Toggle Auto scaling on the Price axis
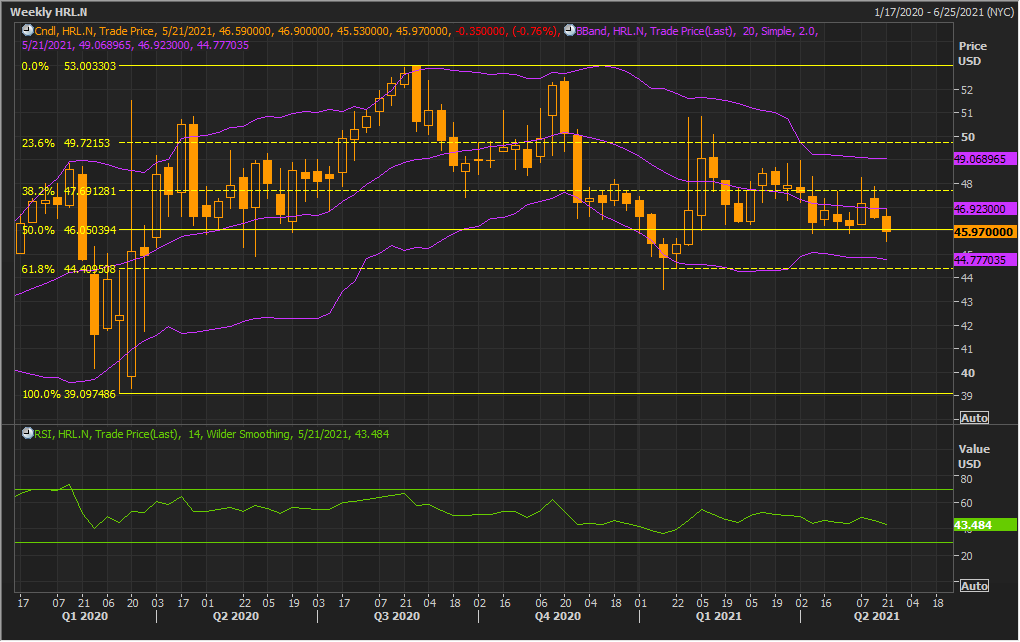This screenshot has height=642, width=1020. [x=974, y=418]
